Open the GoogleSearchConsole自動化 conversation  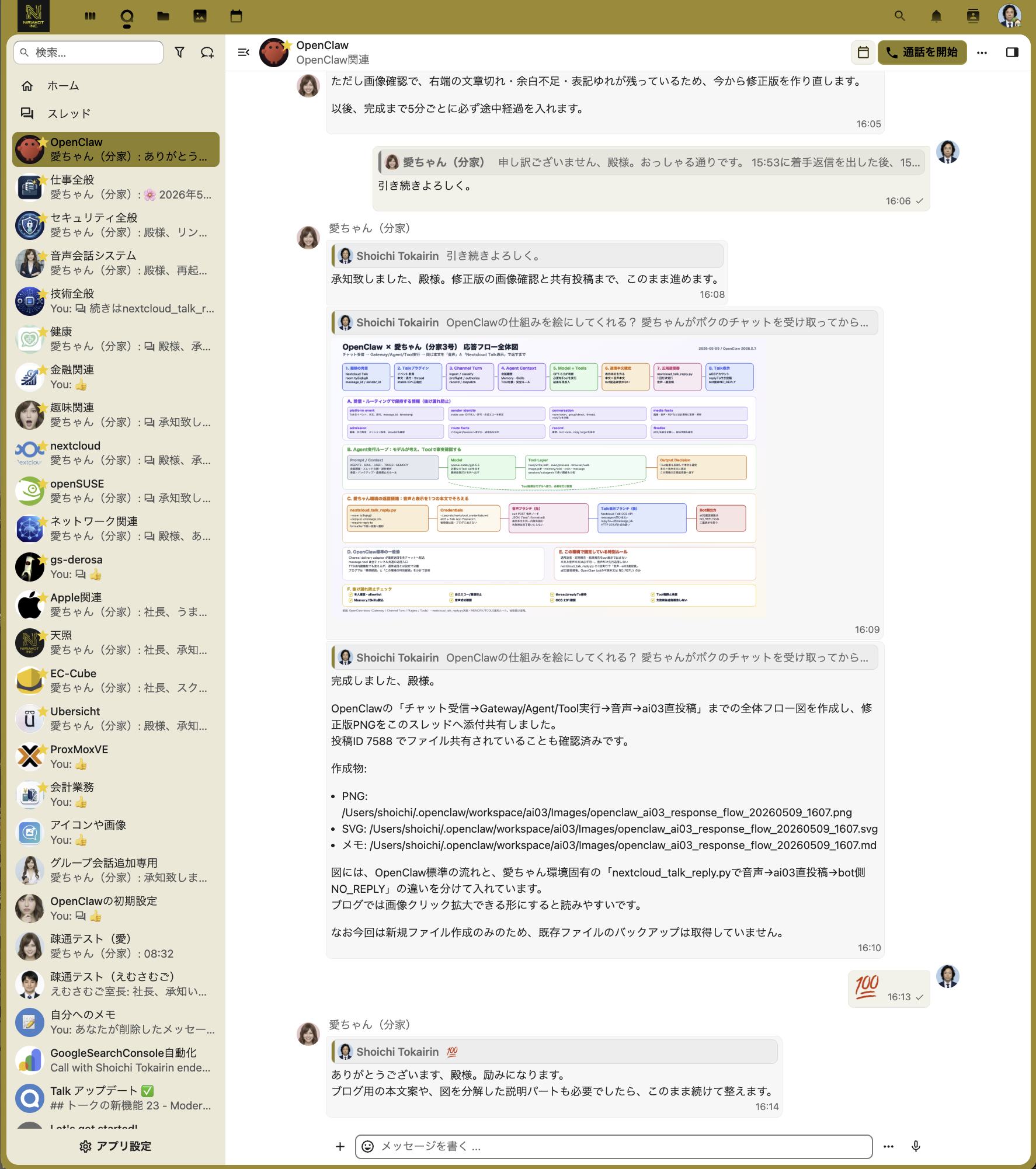(x=116, y=1060)
